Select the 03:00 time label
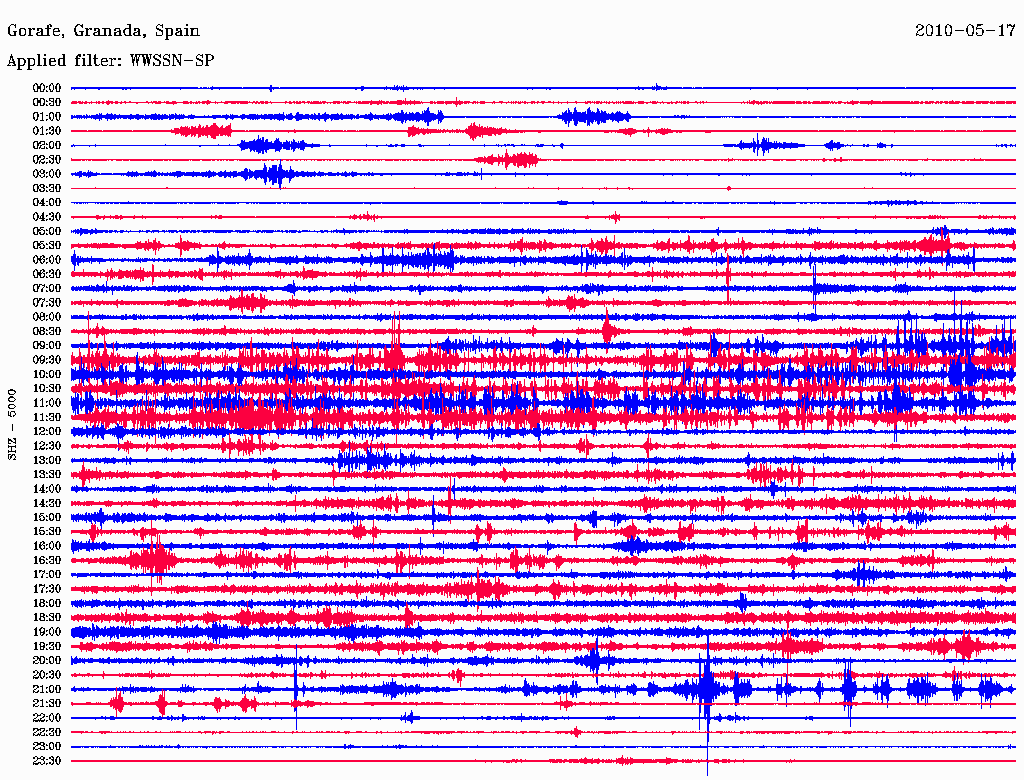 46,174
